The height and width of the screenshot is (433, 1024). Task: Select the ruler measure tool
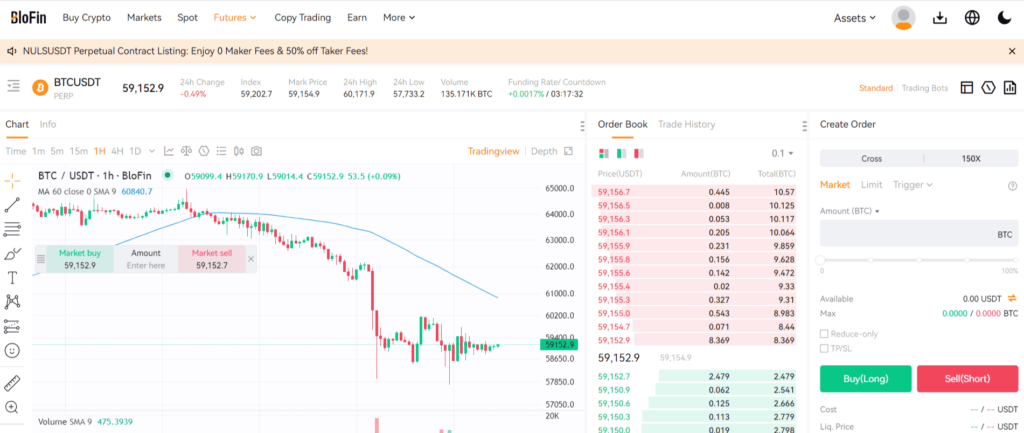click(x=12, y=383)
